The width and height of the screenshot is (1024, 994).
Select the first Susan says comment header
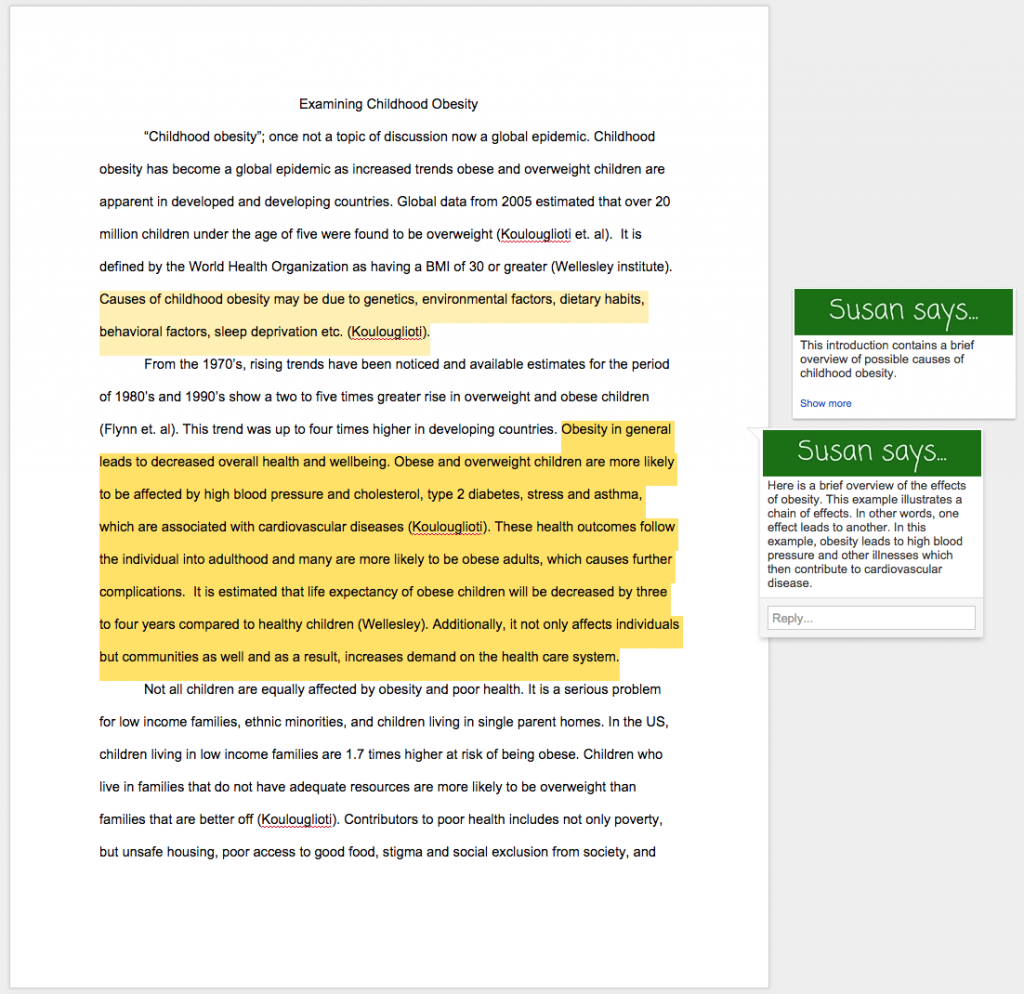(x=903, y=311)
